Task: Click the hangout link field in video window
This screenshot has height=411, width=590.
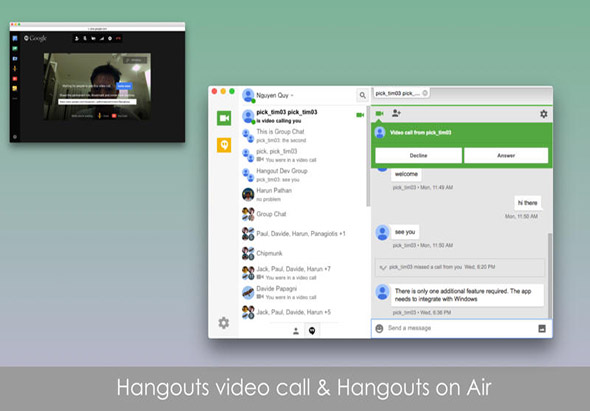Action: coord(97,102)
